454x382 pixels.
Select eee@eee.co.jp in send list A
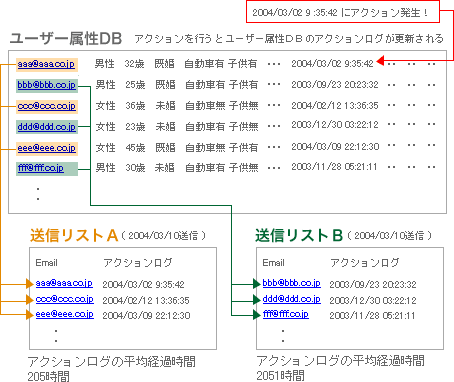pyautogui.click(x=65, y=314)
